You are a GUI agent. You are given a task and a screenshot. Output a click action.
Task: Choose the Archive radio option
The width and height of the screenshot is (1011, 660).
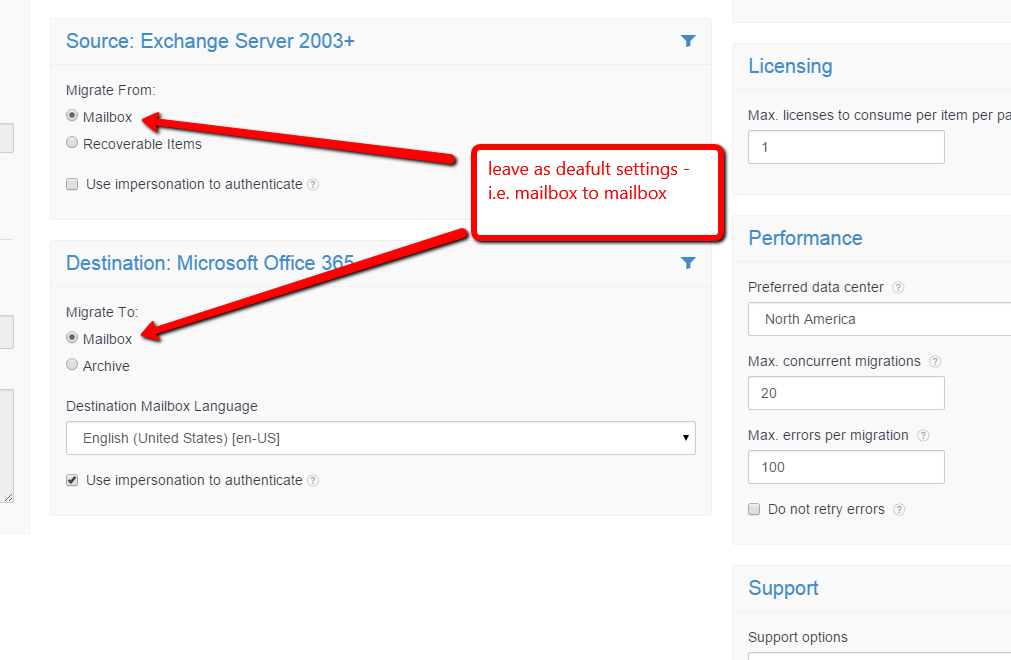click(x=72, y=364)
